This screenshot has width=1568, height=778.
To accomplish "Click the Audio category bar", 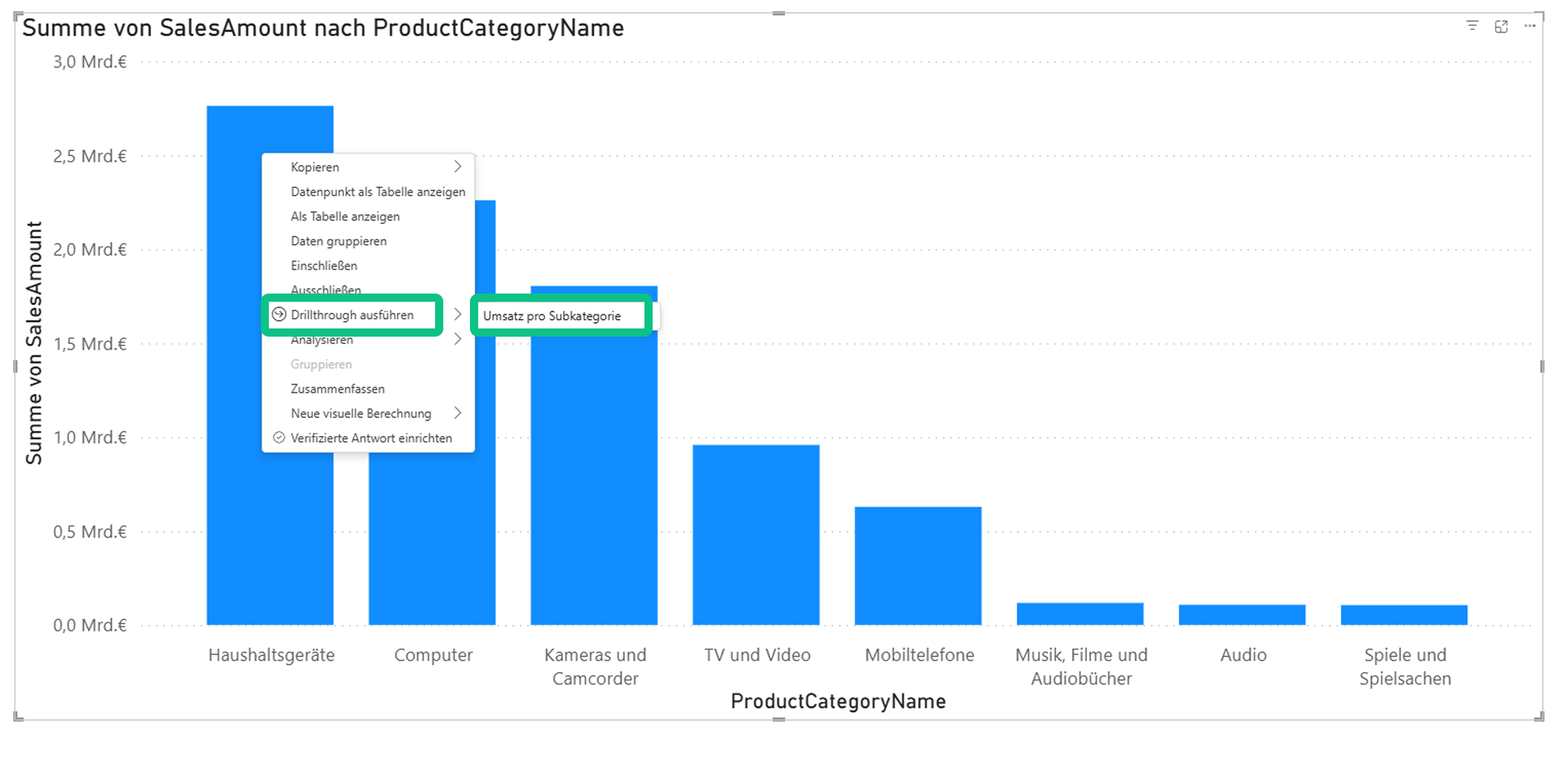I will tap(1242, 614).
